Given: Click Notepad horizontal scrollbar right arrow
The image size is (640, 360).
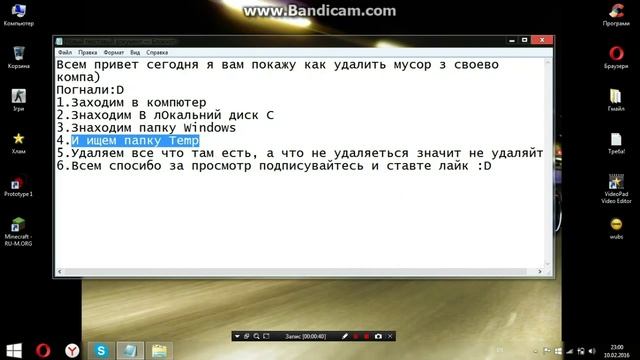Looking at the screenshot, I should pos(540,271).
